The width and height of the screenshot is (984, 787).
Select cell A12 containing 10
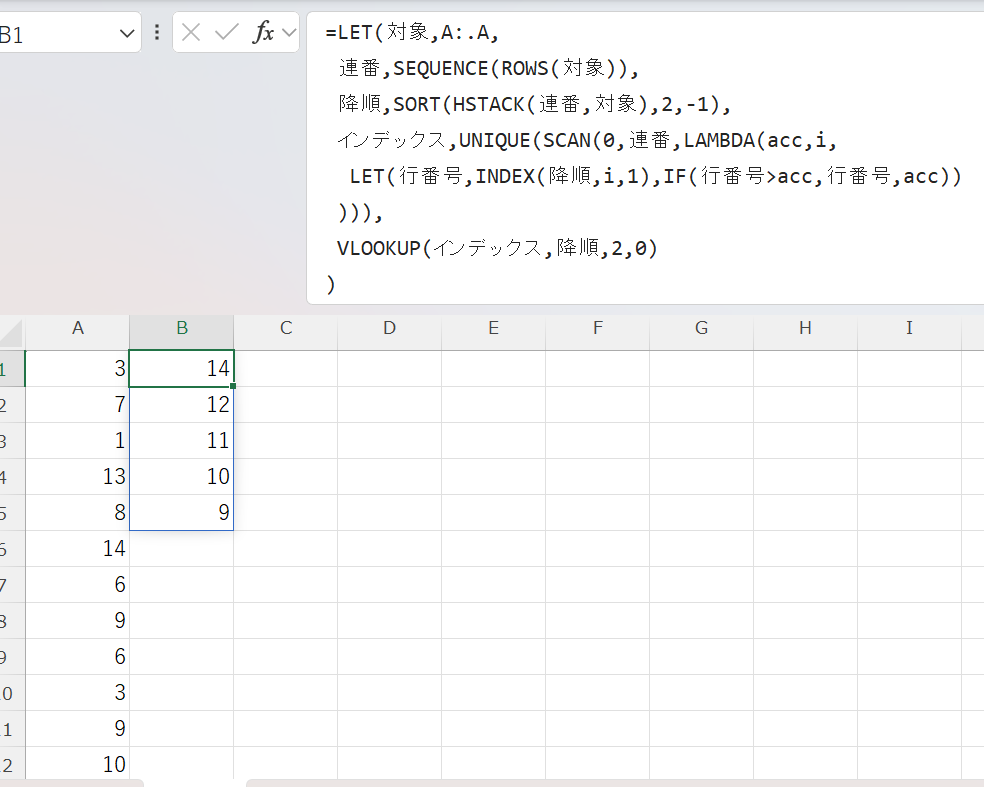77,764
